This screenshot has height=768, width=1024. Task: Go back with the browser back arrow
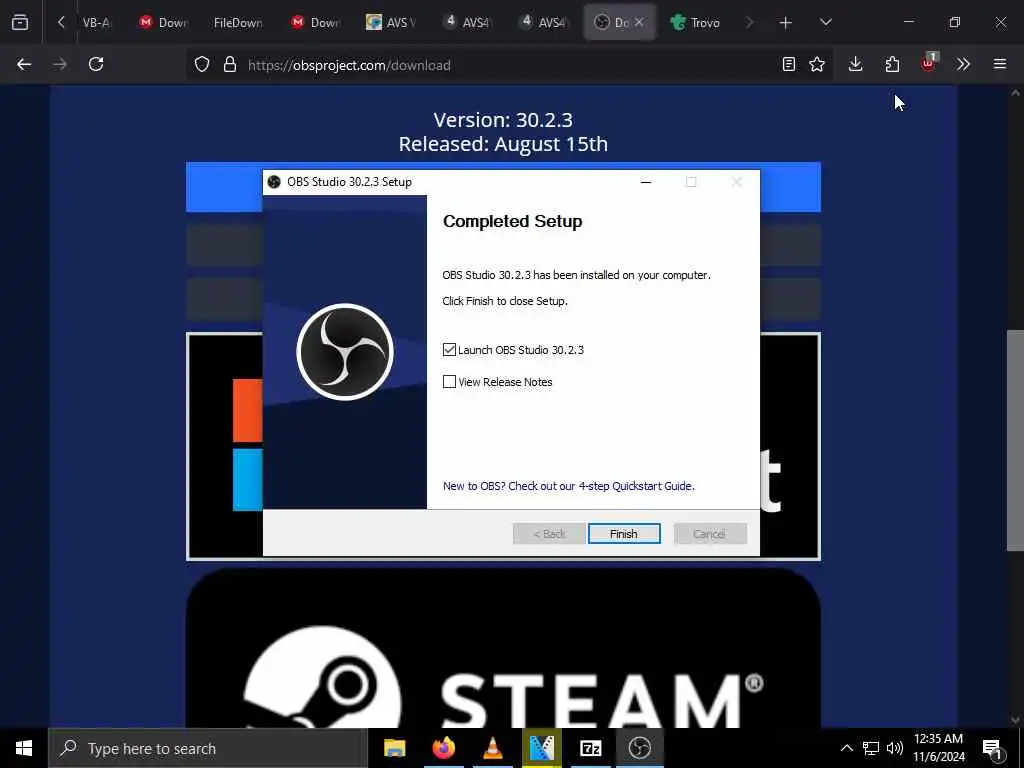[24, 64]
